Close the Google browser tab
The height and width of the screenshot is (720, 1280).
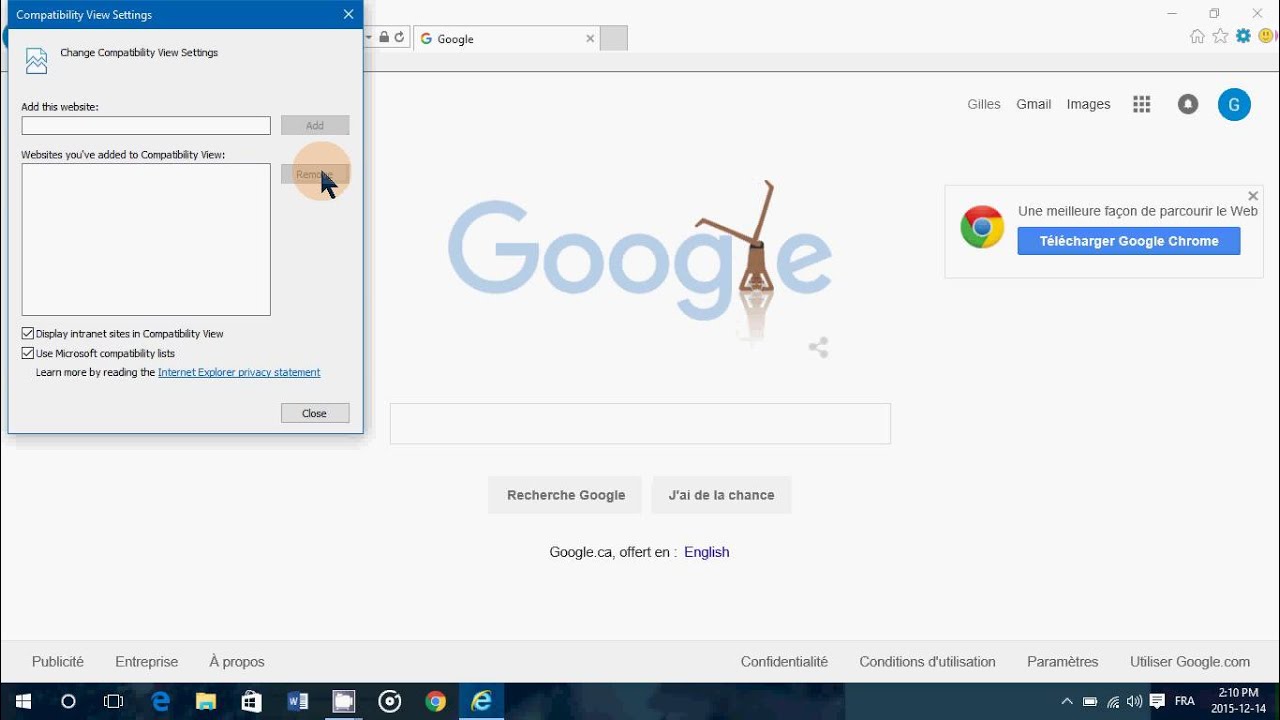click(590, 39)
